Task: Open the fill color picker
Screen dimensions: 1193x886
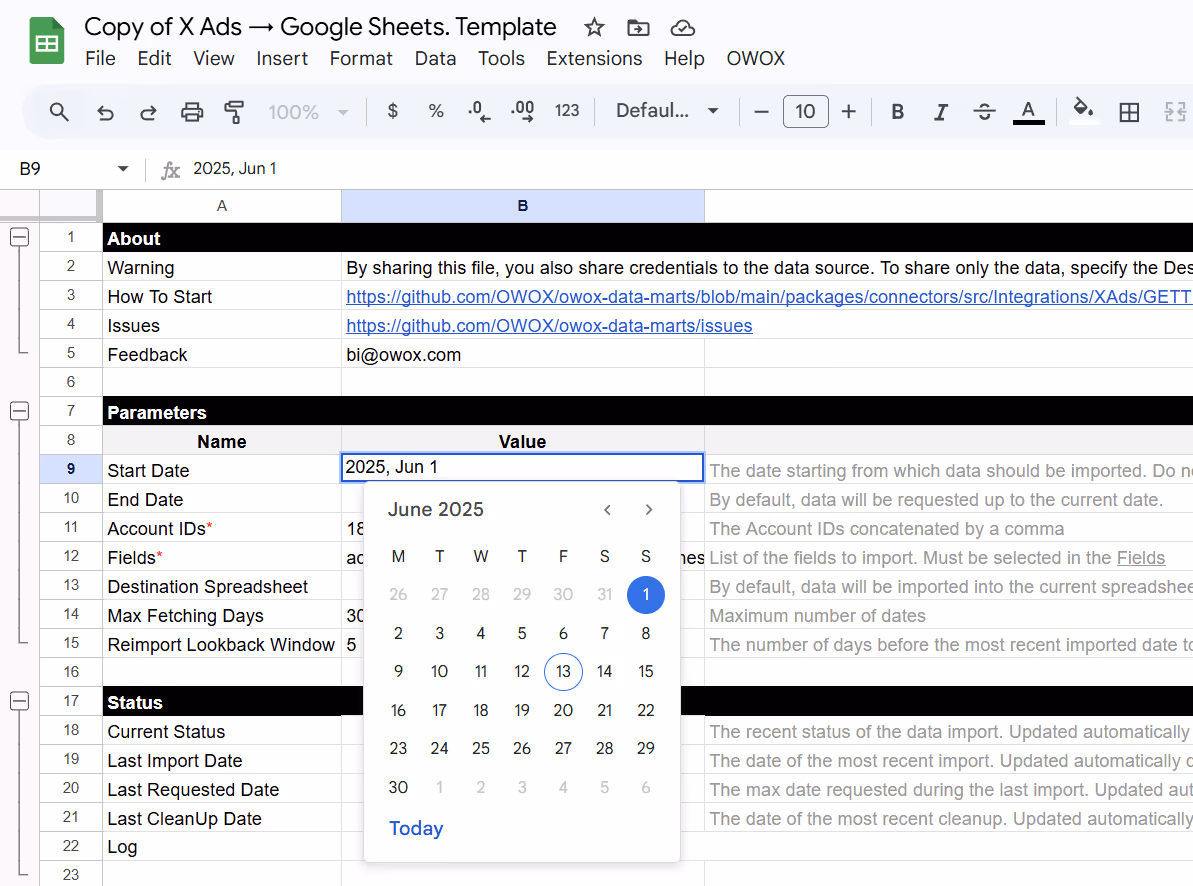Action: click(1082, 111)
